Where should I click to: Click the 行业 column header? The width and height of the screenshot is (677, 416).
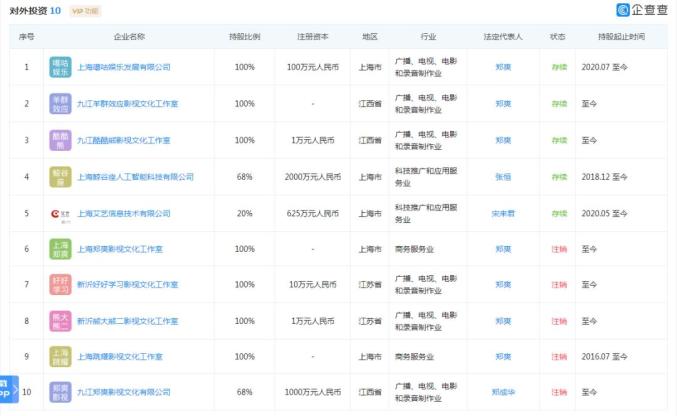pyautogui.click(x=428, y=37)
